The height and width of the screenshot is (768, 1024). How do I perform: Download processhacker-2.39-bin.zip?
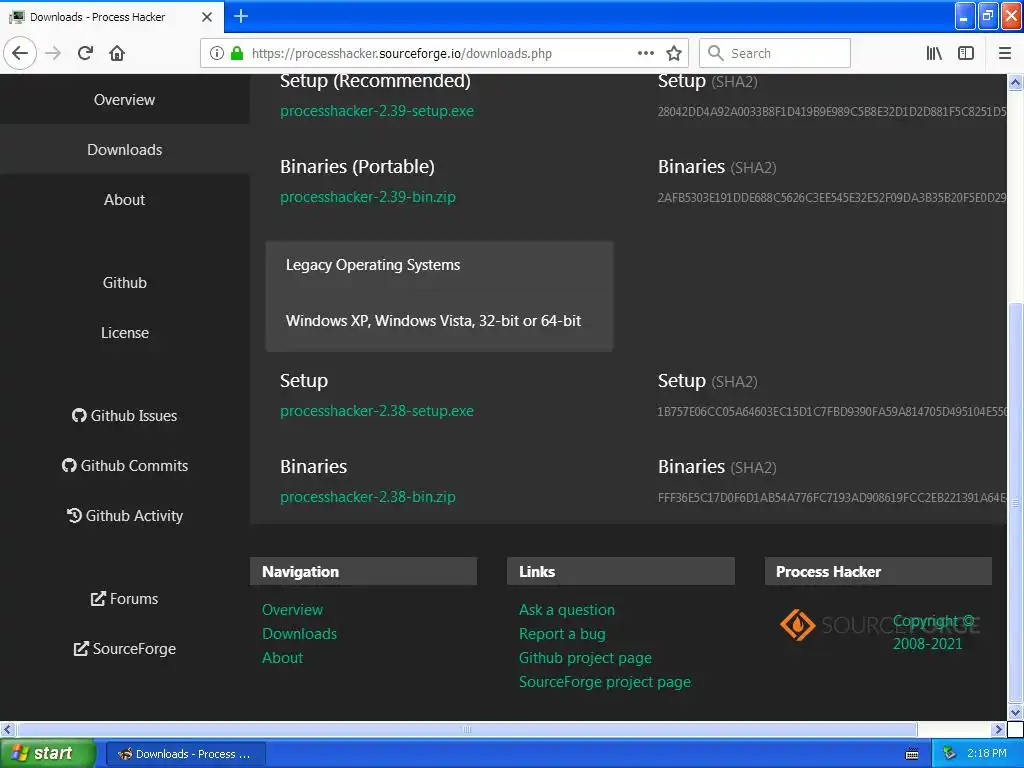point(368,197)
